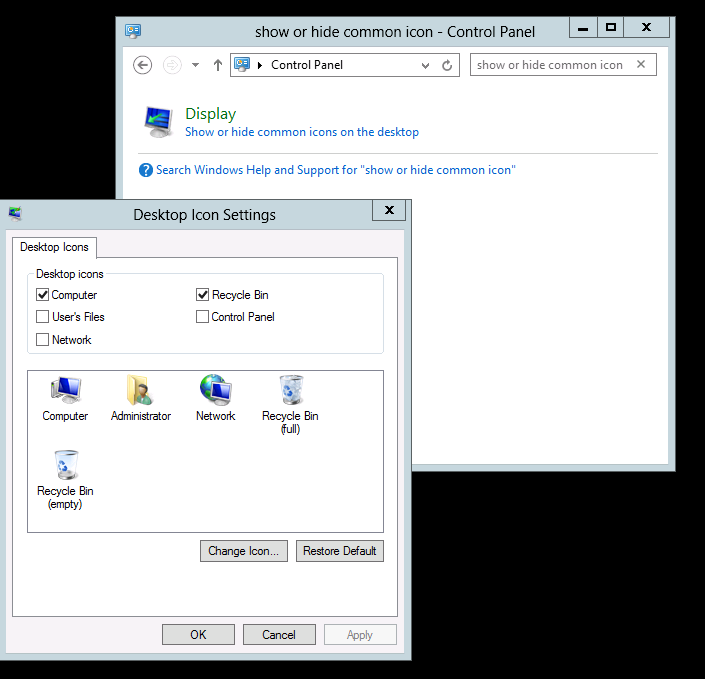Click the Change Icon... button
The height and width of the screenshot is (679, 705).
tap(244, 551)
